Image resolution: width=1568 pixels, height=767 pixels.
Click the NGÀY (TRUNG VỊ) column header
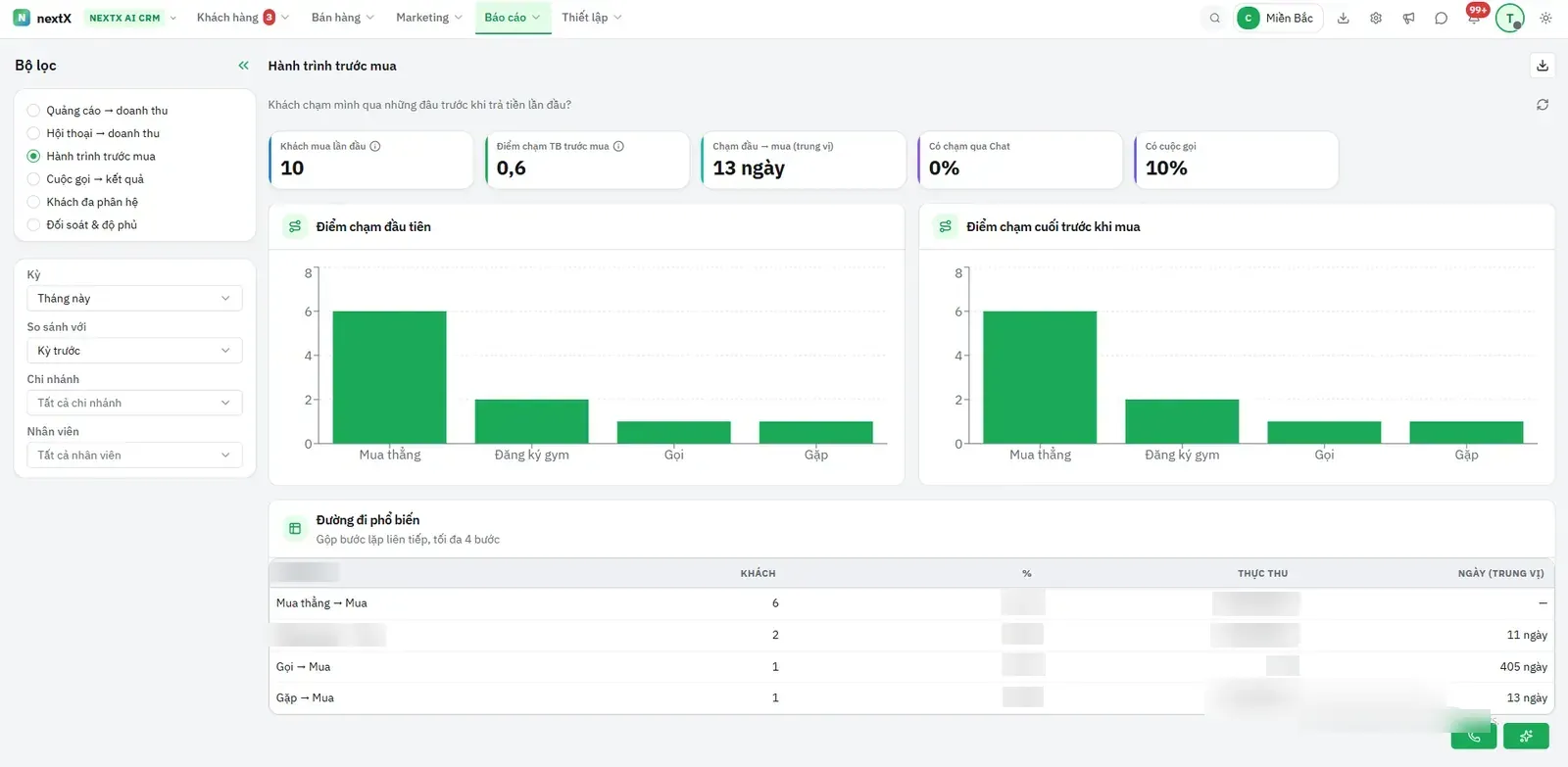coord(1500,574)
